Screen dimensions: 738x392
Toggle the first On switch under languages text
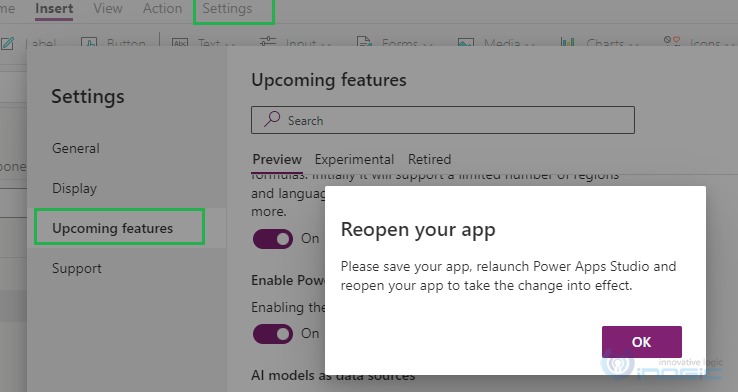point(273,239)
